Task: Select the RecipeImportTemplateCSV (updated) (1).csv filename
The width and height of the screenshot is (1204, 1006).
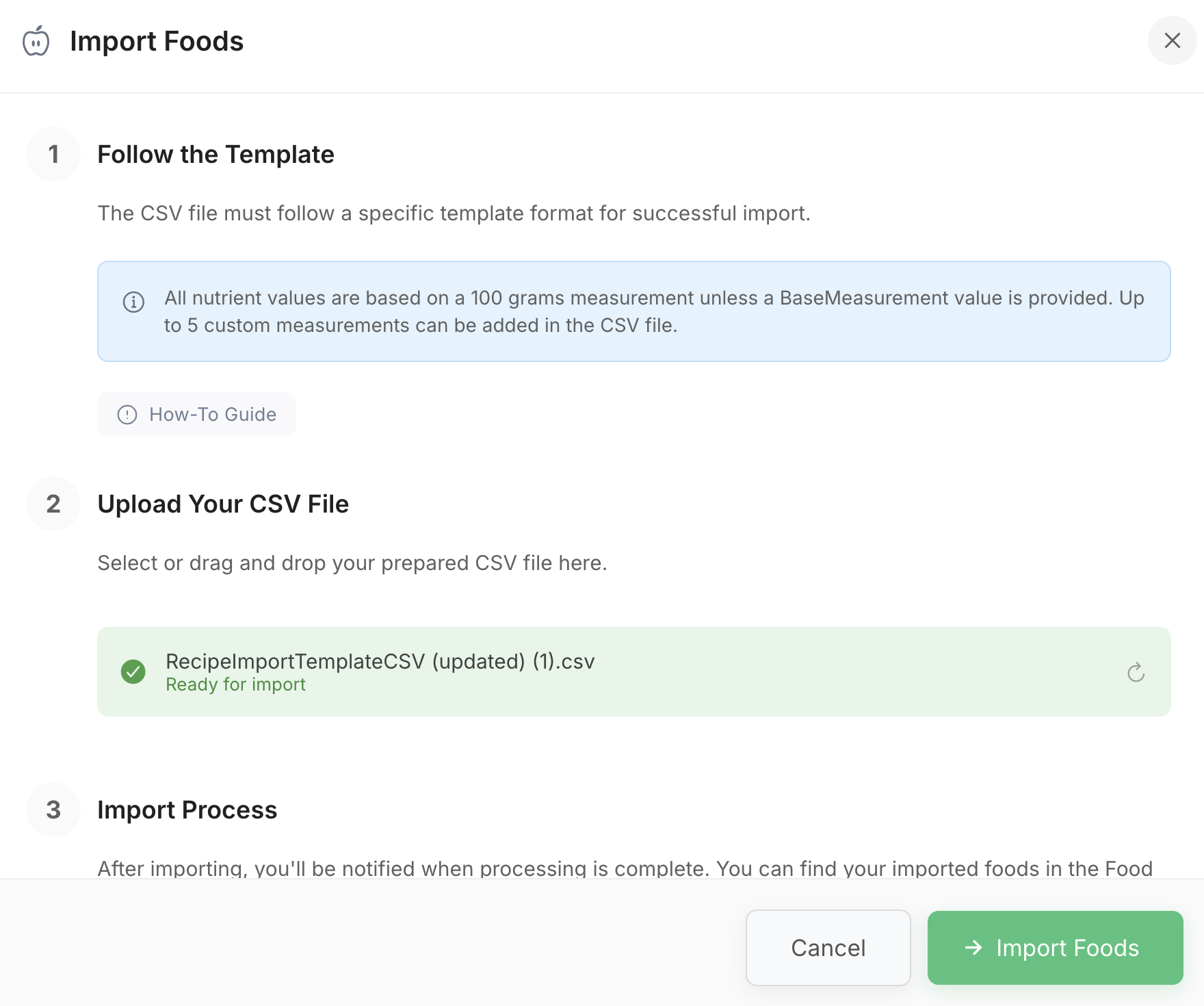Action: pyautogui.click(x=380, y=661)
